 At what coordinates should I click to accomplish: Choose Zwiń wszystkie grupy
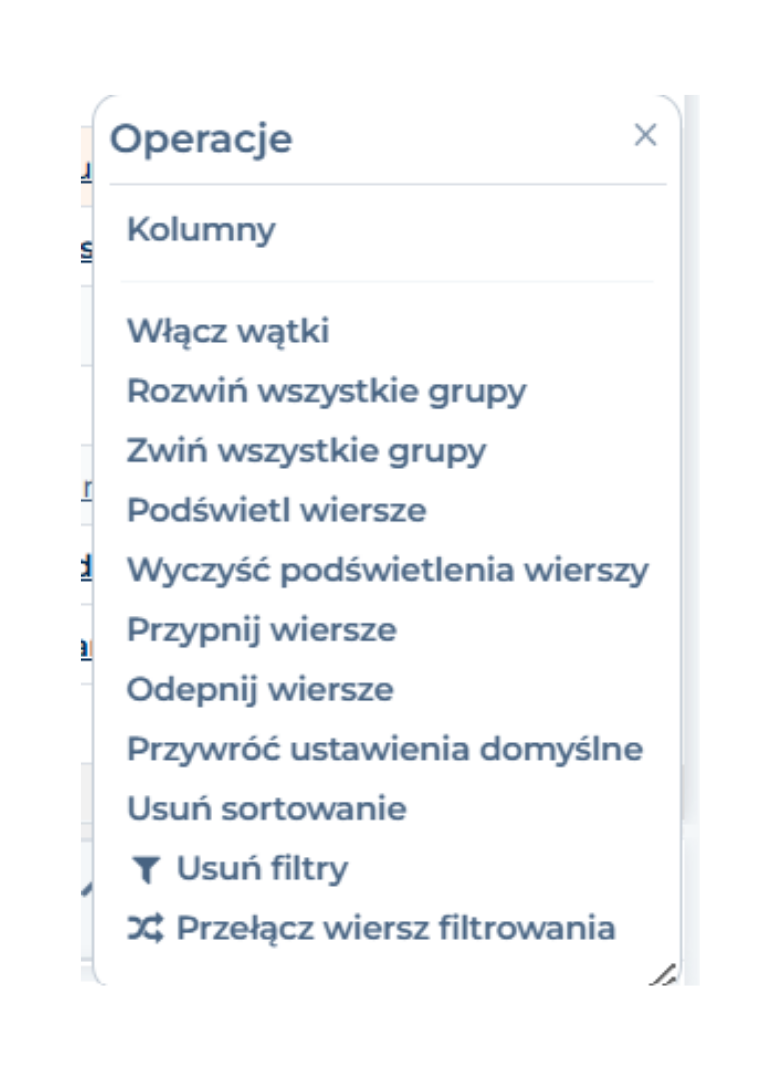point(307,451)
